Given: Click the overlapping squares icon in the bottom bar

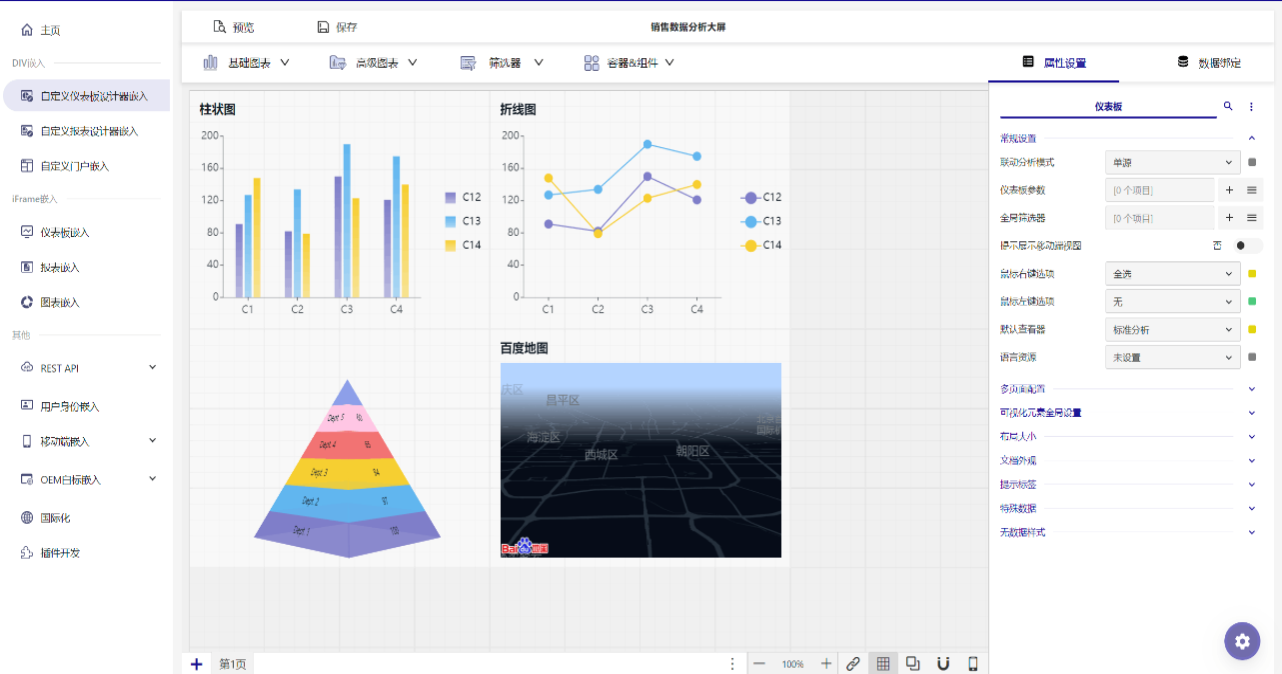Looking at the screenshot, I should [x=913, y=663].
